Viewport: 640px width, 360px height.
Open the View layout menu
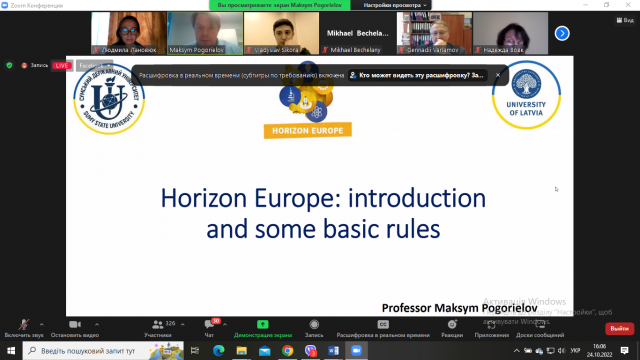click(625, 20)
